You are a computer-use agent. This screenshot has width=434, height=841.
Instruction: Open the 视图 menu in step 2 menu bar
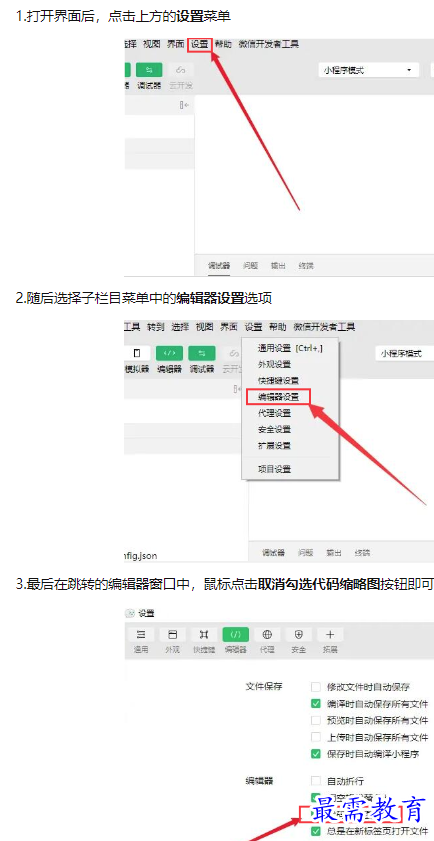pos(204,327)
